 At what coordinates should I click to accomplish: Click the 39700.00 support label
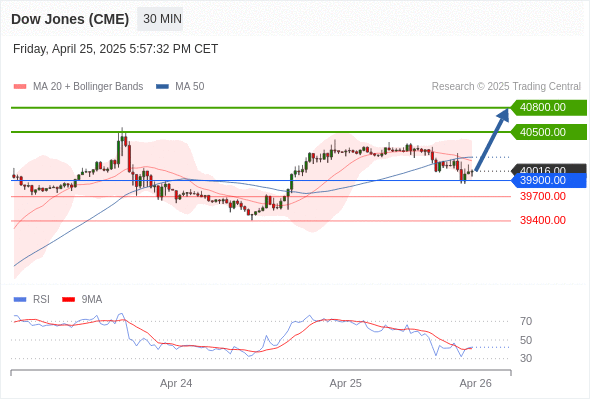[543, 196]
